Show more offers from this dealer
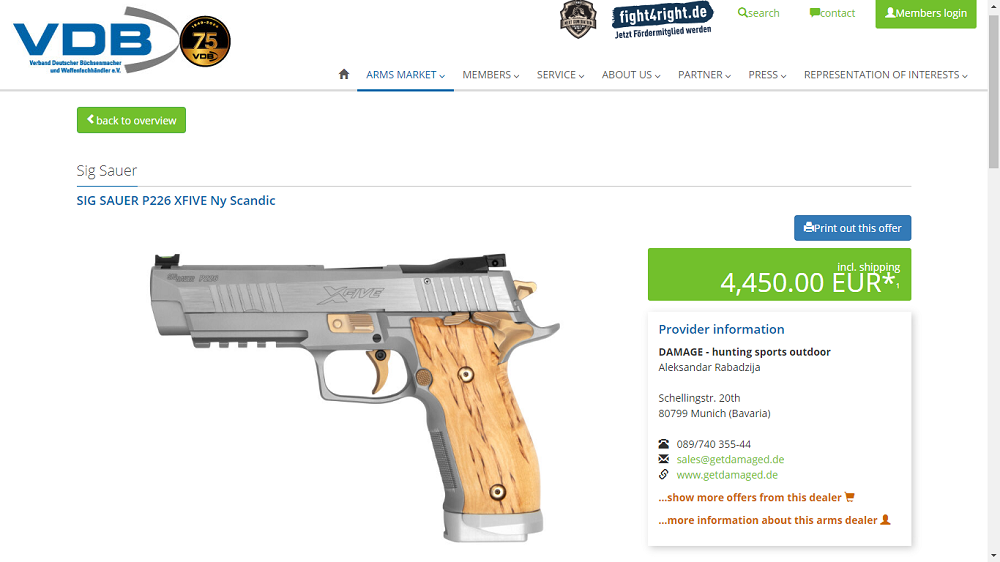Screen dimensions: 1000x562 756,498
